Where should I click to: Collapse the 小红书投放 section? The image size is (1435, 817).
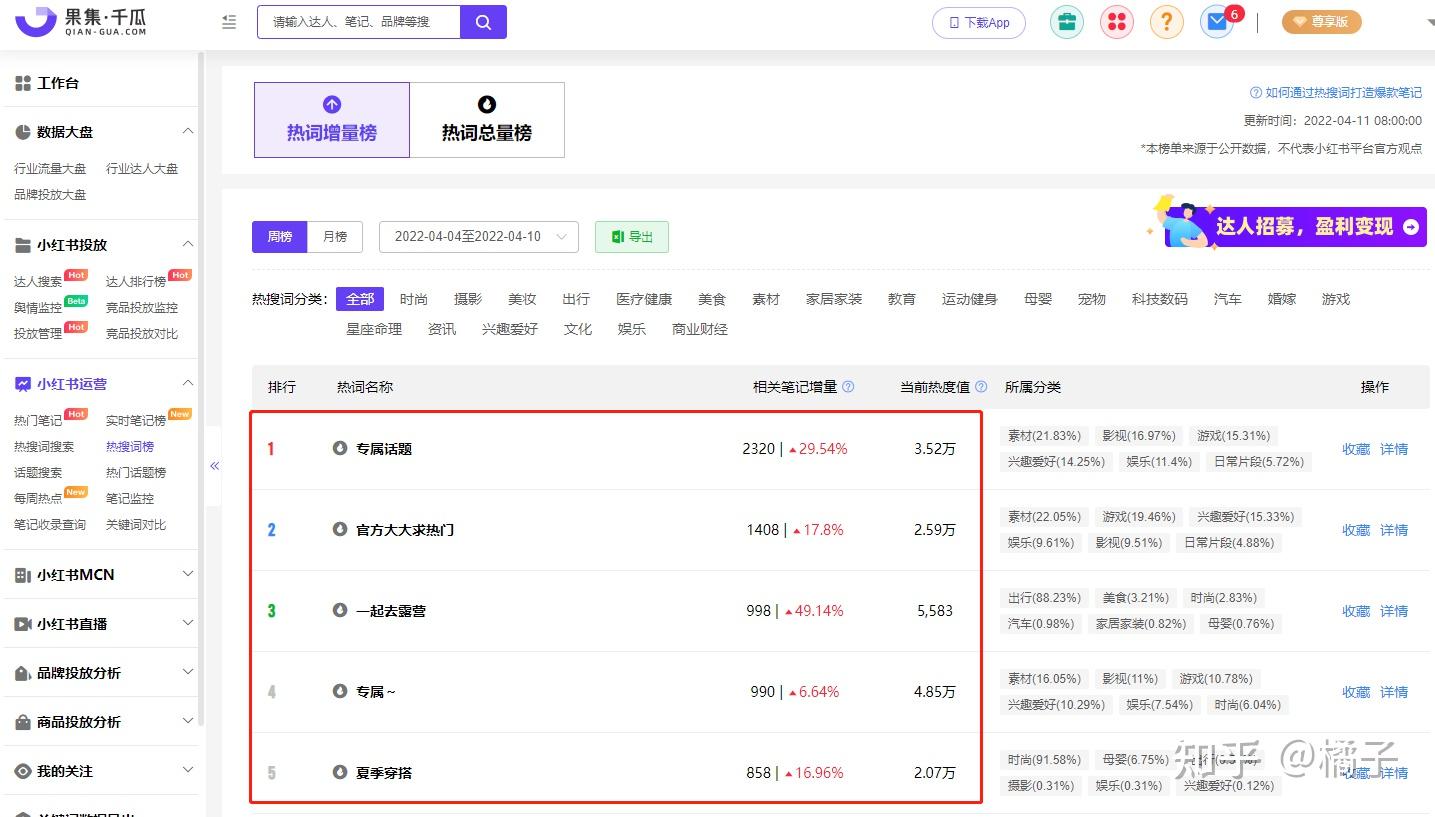point(187,245)
